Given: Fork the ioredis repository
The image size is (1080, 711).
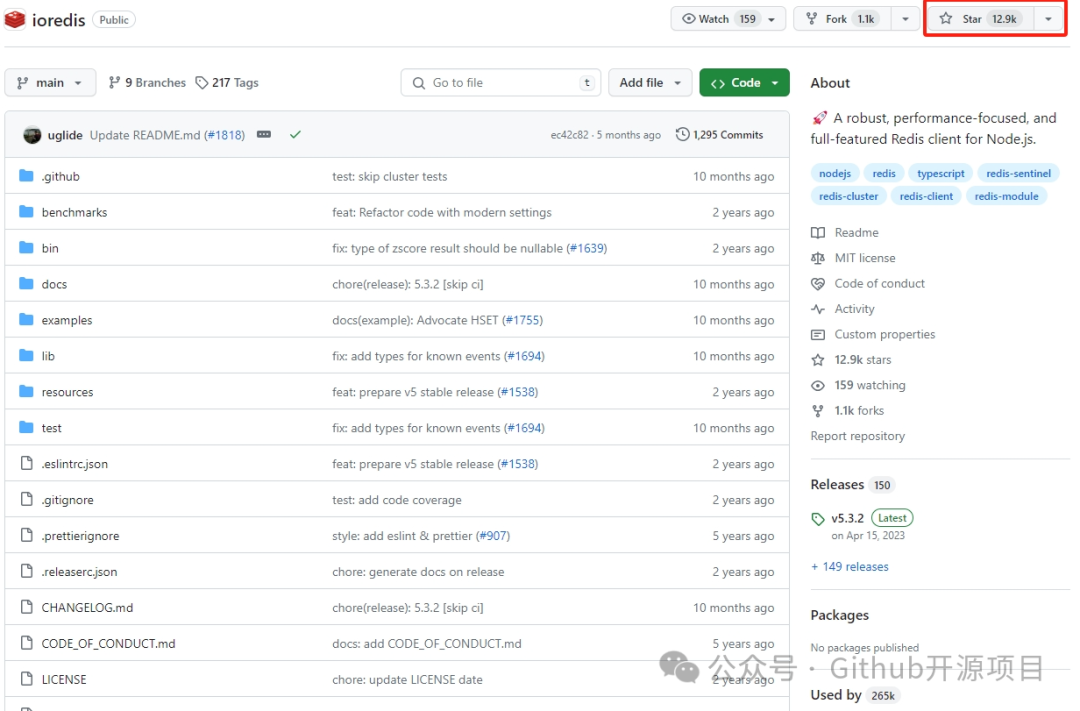Looking at the screenshot, I should click(x=842, y=19).
